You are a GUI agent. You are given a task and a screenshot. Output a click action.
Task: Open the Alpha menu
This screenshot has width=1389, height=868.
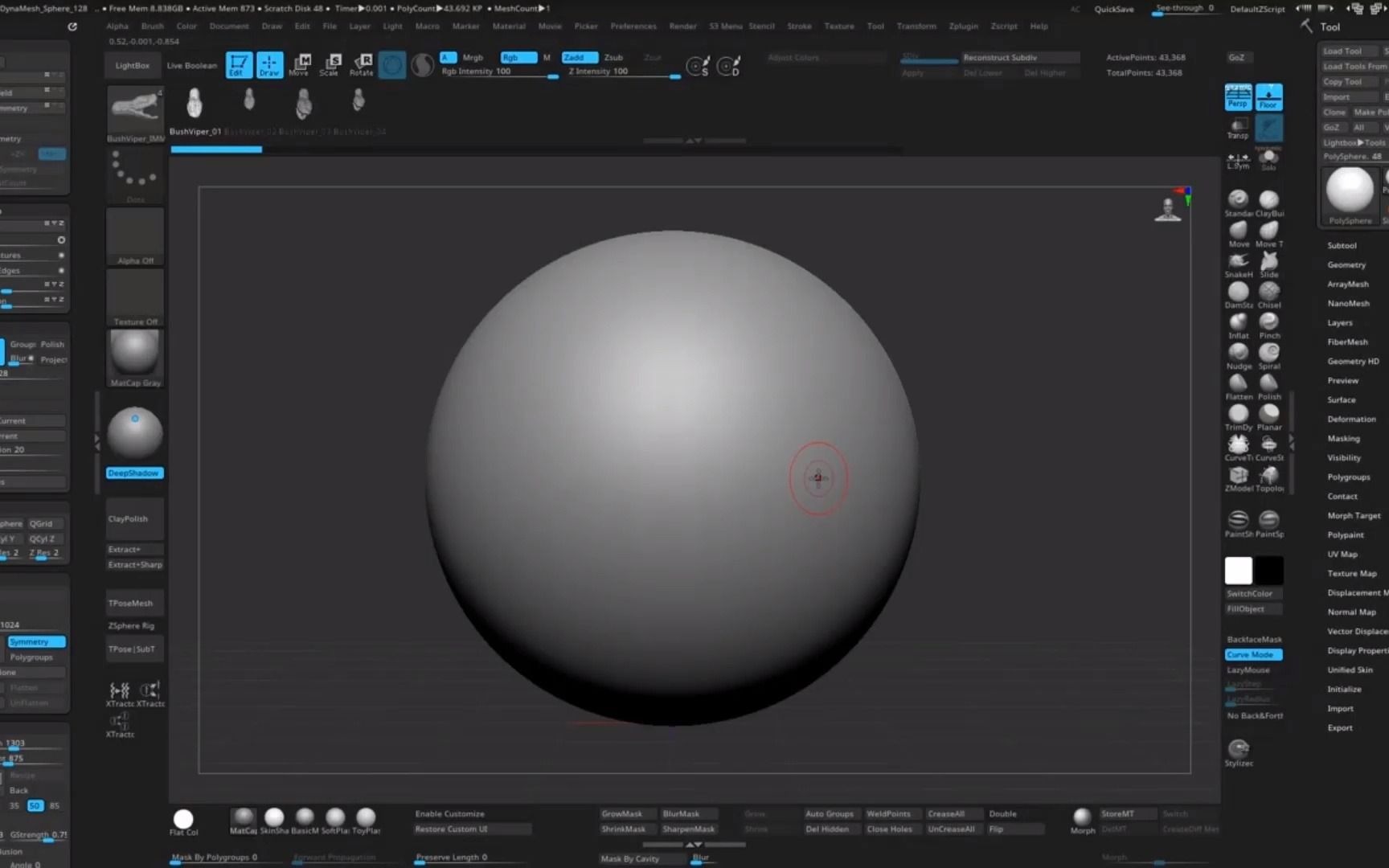tap(117, 26)
